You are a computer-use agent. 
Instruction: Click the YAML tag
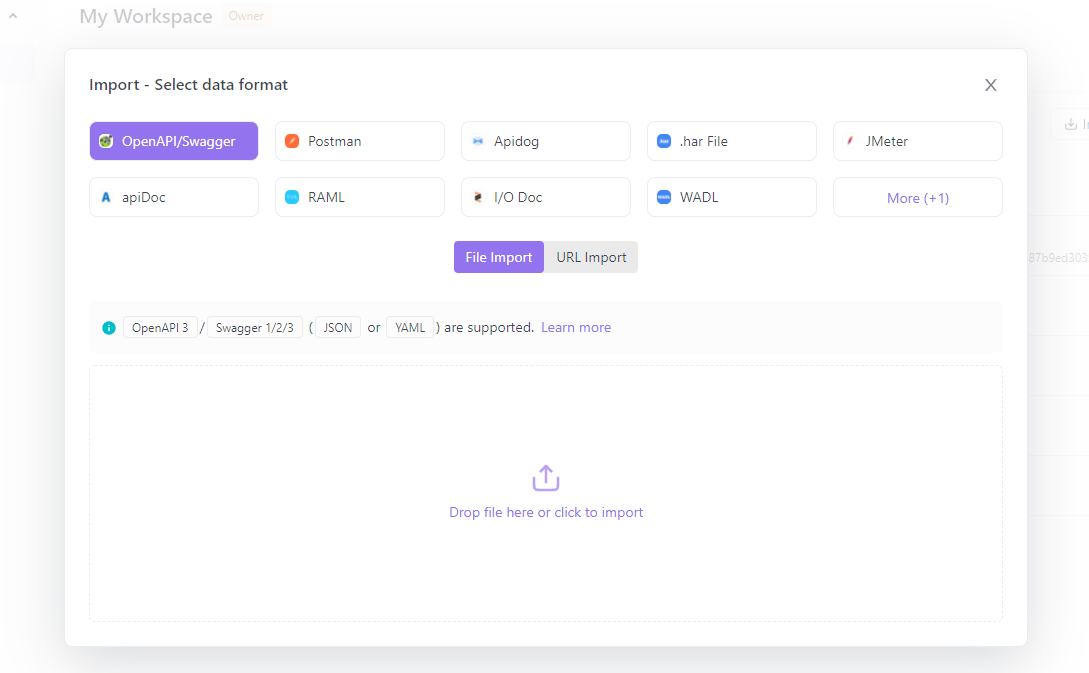point(410,327)
